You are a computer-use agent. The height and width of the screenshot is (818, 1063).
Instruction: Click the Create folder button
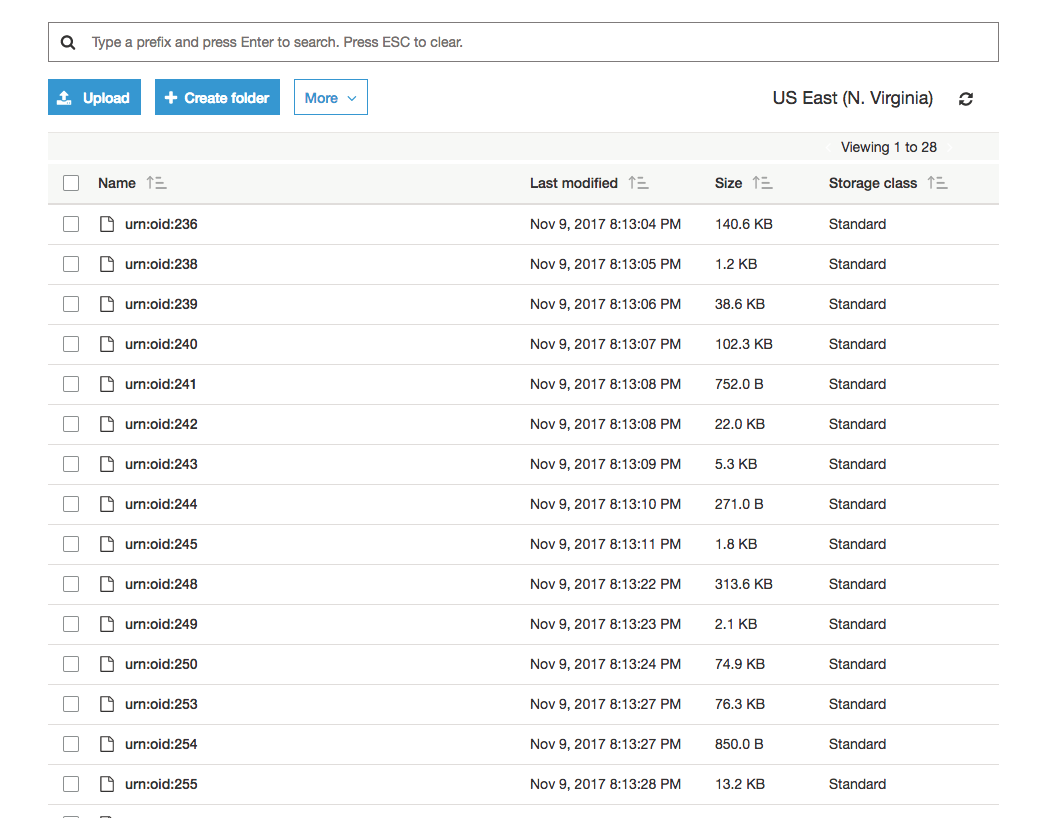217,98
